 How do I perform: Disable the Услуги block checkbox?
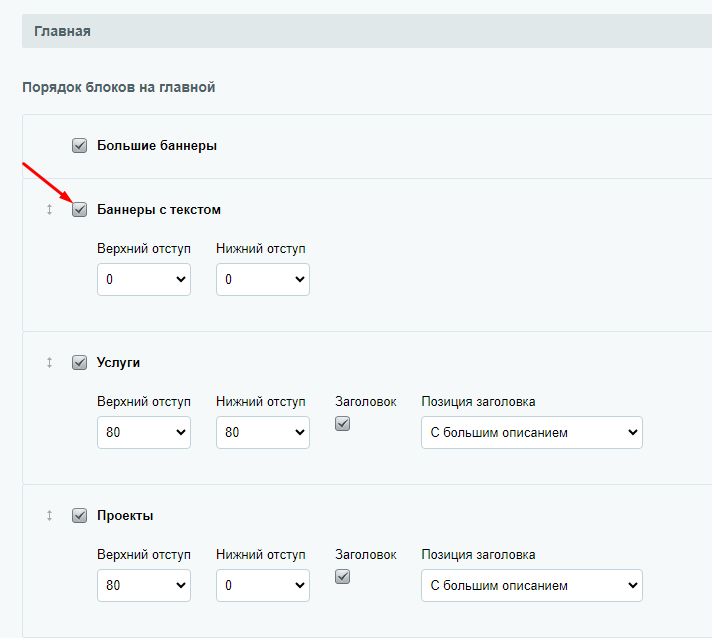pyautogui.click(x=79, y=363)
